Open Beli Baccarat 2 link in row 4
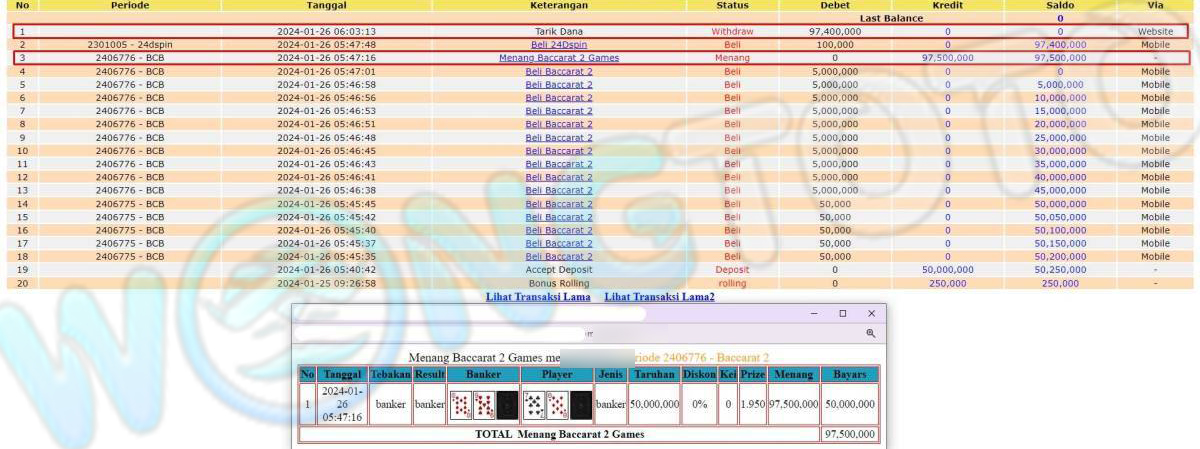1200x449 pixels. pos(559,72)
